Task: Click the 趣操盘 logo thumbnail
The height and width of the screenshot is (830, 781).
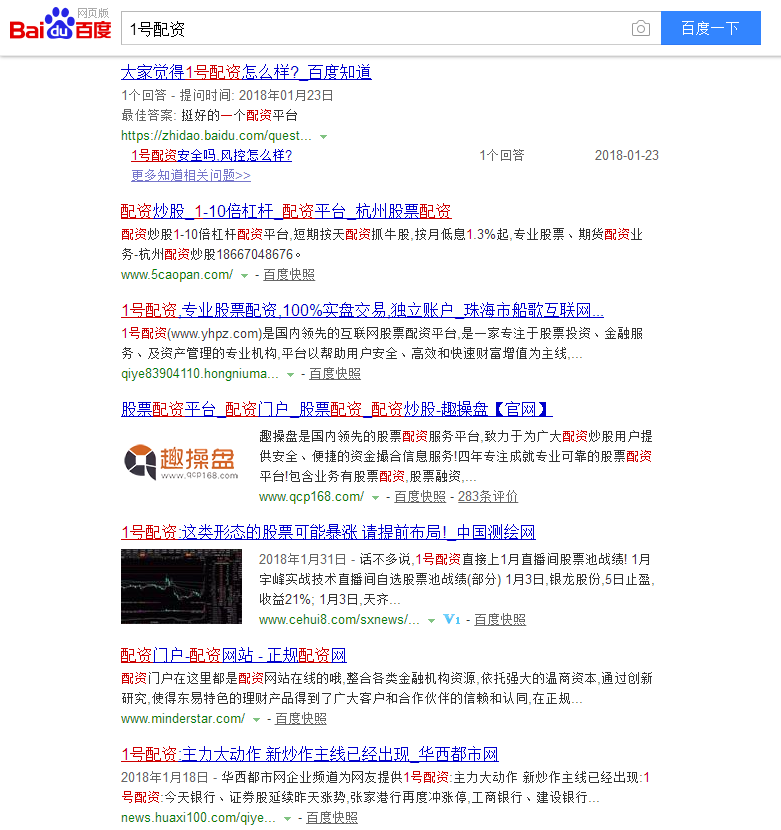Action: coord(181,462)
